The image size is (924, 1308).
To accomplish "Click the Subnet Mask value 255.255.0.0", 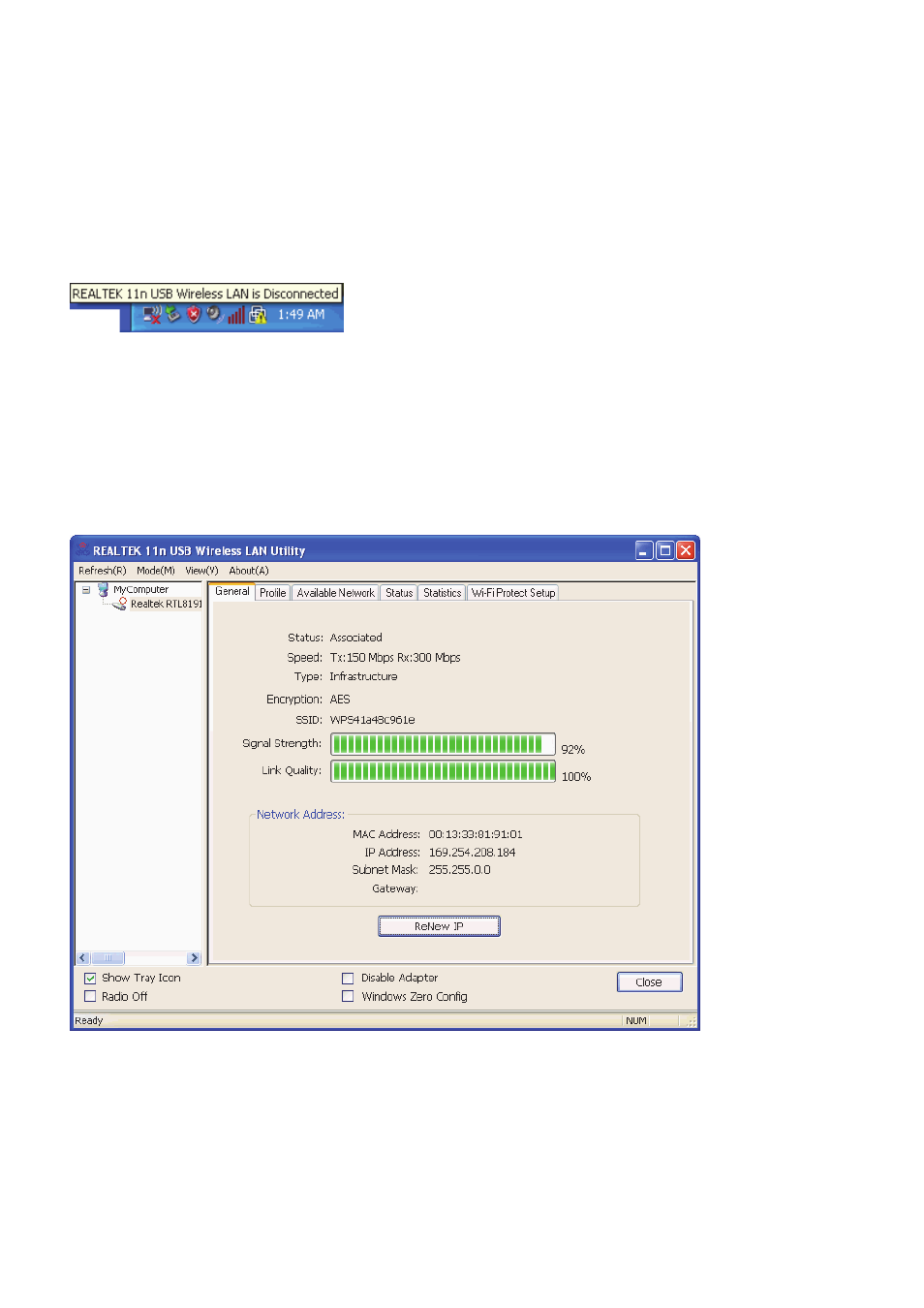I will (459, 870).
